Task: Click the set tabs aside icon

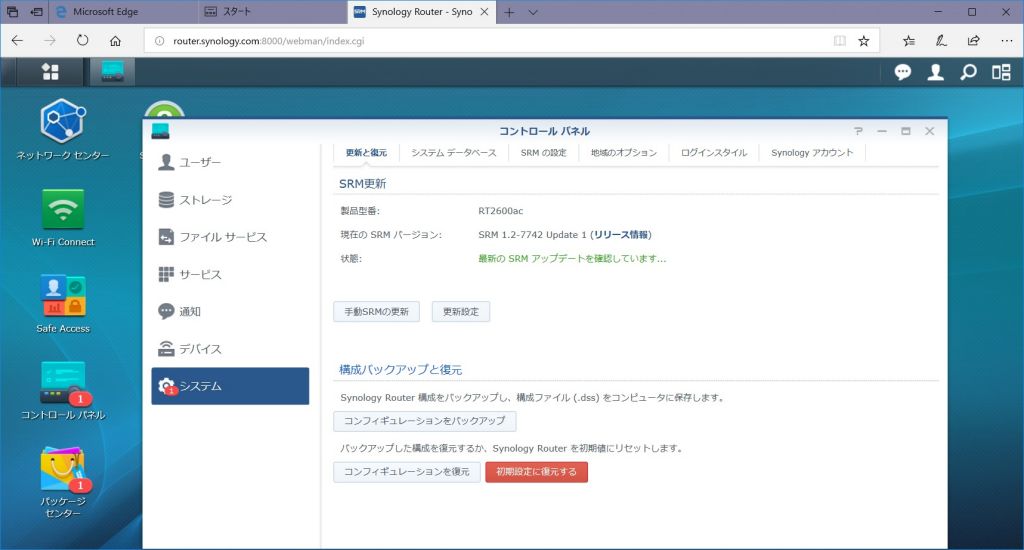Action: (37, 12)
